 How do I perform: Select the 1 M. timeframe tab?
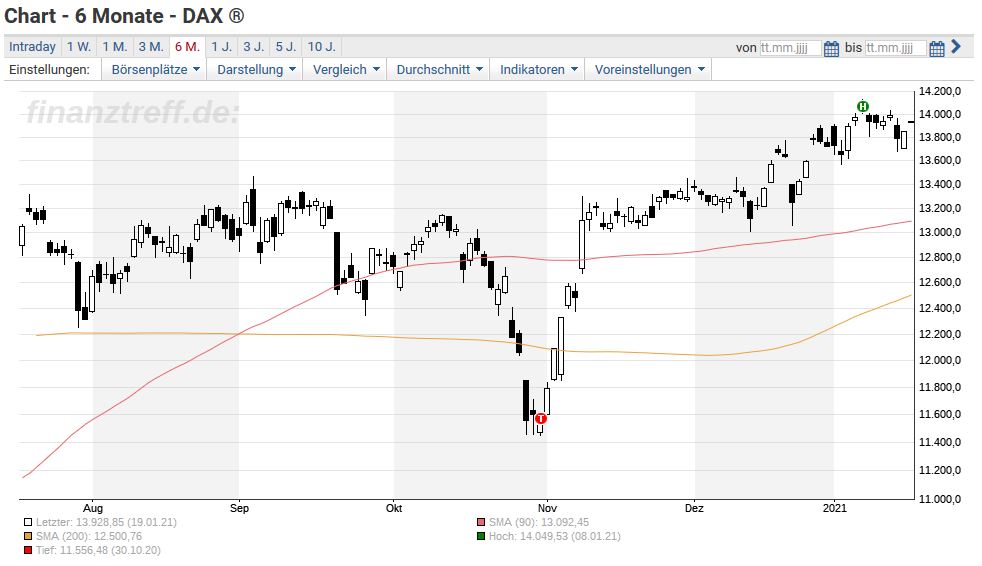(115, 47)
